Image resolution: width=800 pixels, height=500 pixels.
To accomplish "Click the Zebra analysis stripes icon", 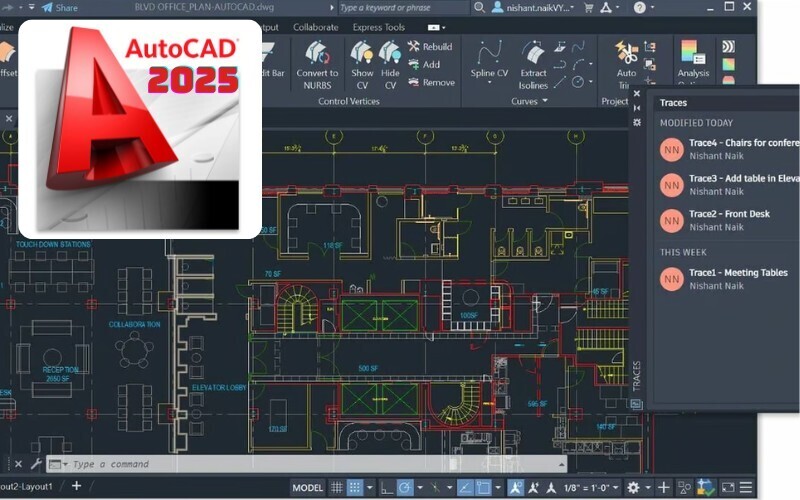I will (728, 46).
